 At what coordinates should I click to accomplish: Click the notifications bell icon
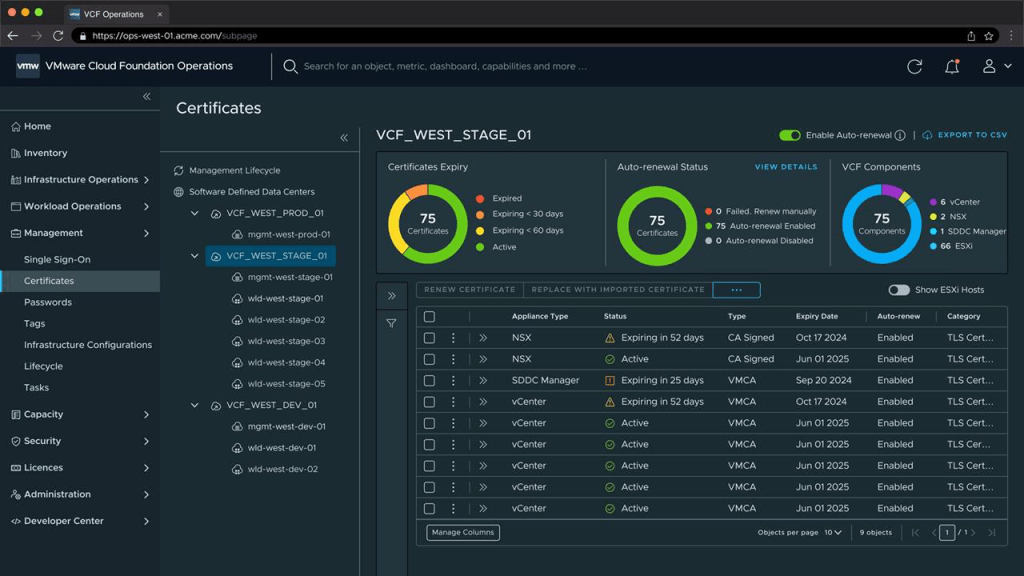(x=952, y=66)
